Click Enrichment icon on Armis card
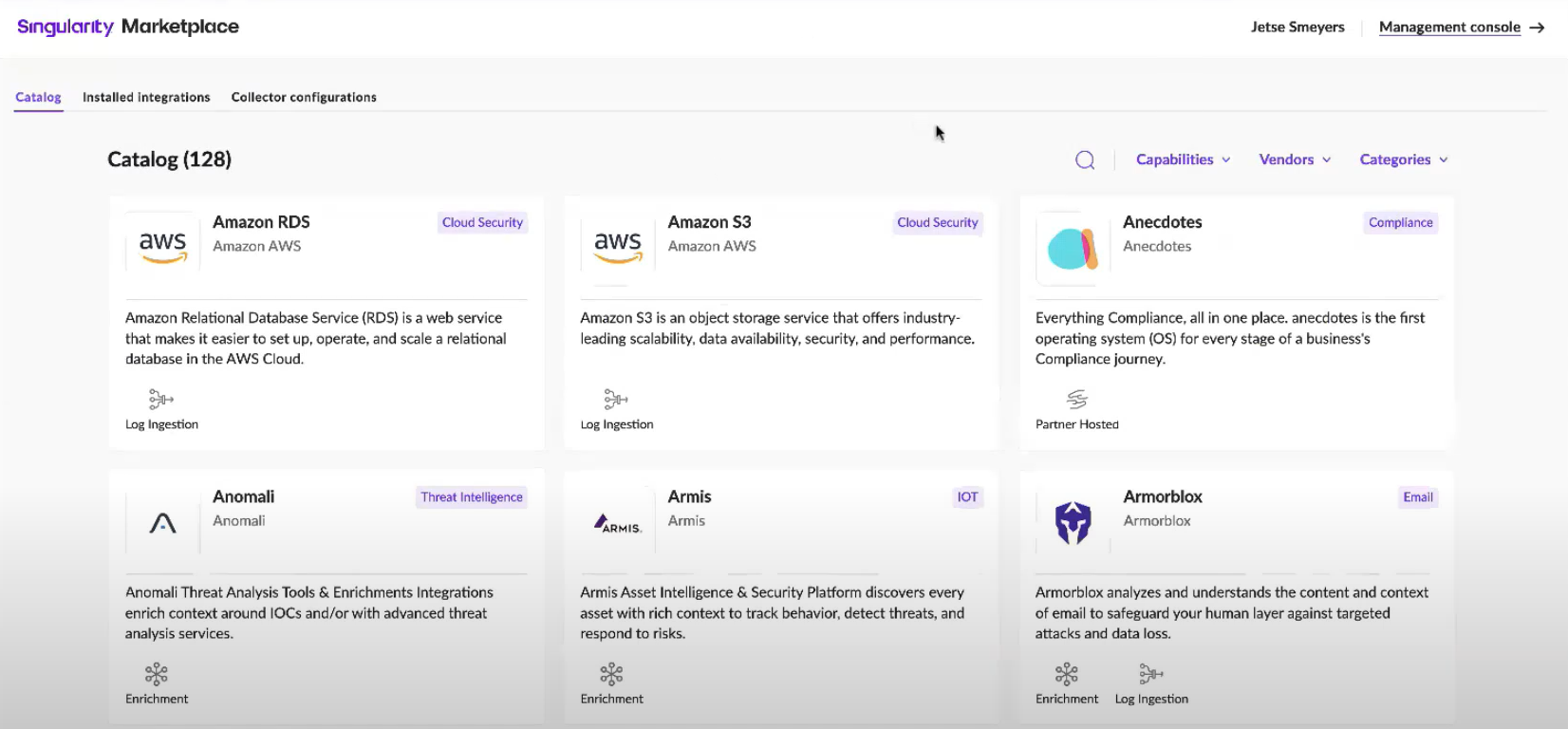 coord(611,674)
